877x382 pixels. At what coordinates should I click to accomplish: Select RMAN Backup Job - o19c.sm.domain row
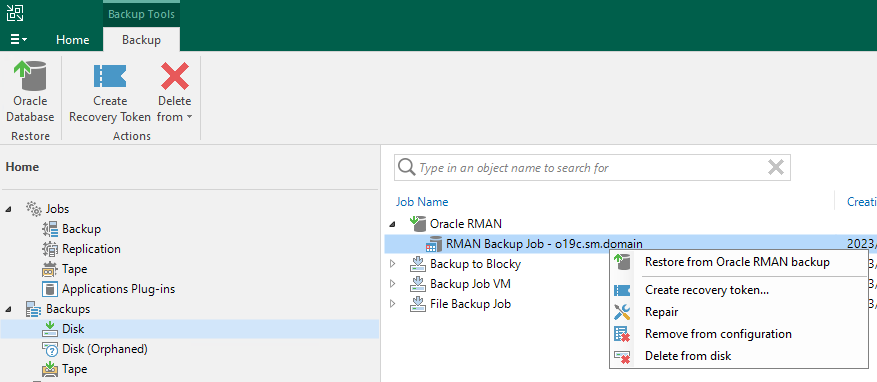tap(630, 244)
